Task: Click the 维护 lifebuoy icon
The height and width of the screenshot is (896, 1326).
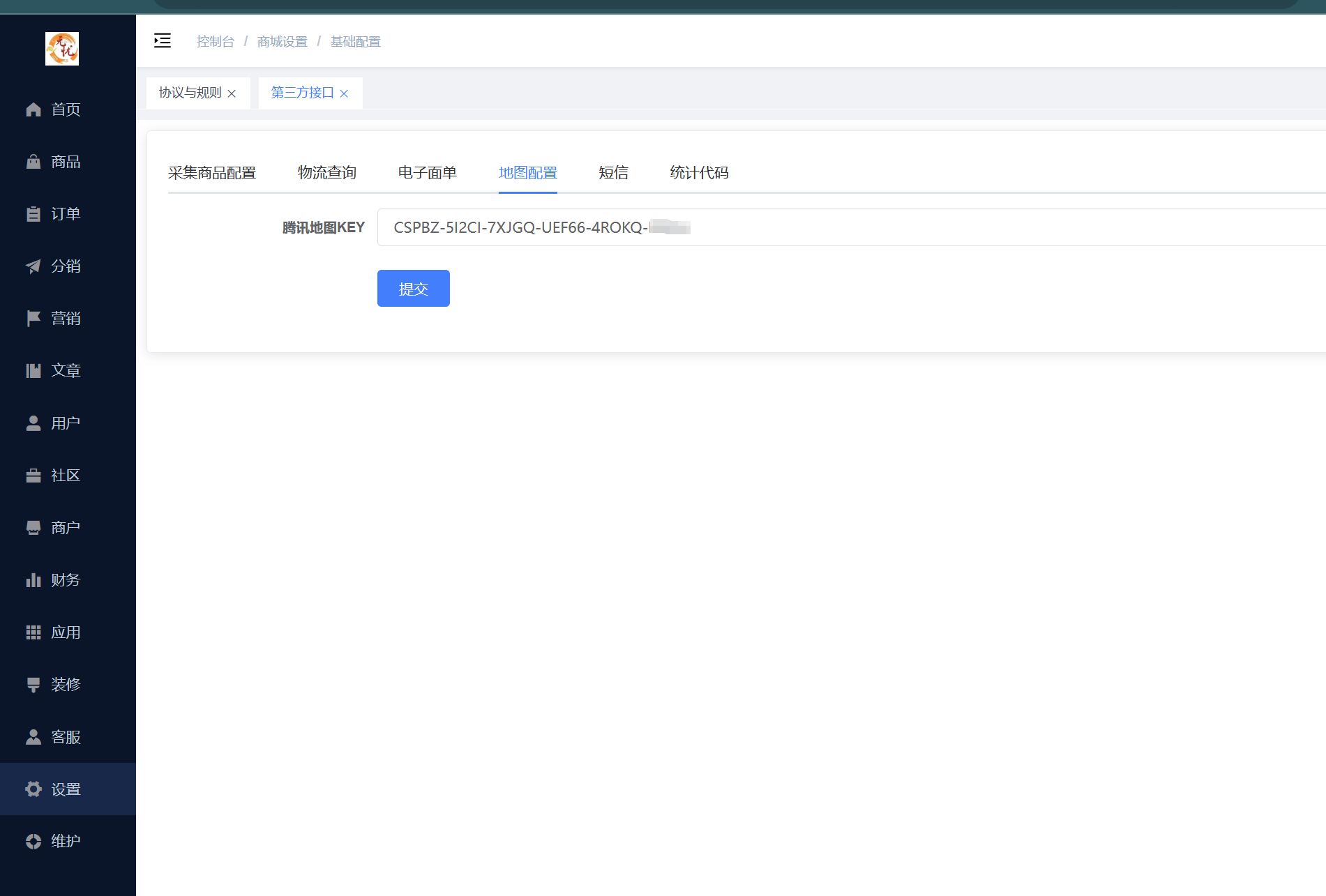Action: [x=33, y=842]
